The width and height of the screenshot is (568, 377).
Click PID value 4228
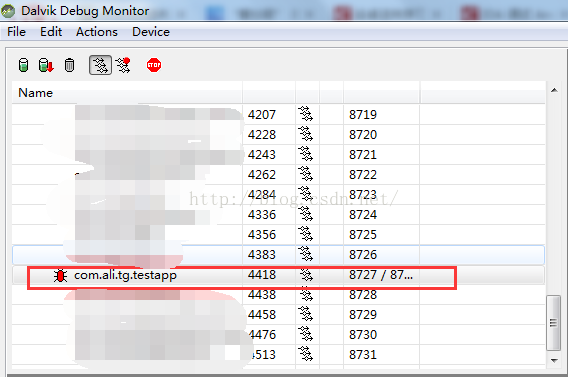coord(262,135)
